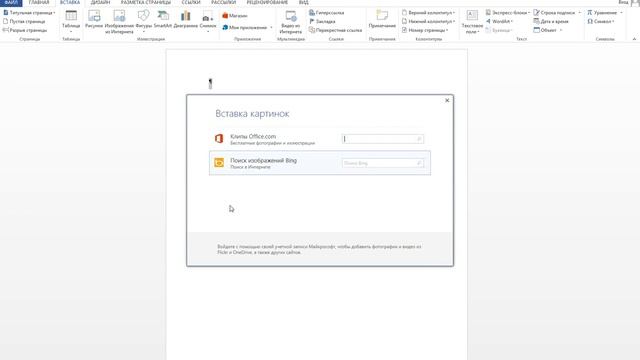Click the Текстовое поле (Text box) icon
The width and height of the screenshot is (640, 360).
pos(472,22)
